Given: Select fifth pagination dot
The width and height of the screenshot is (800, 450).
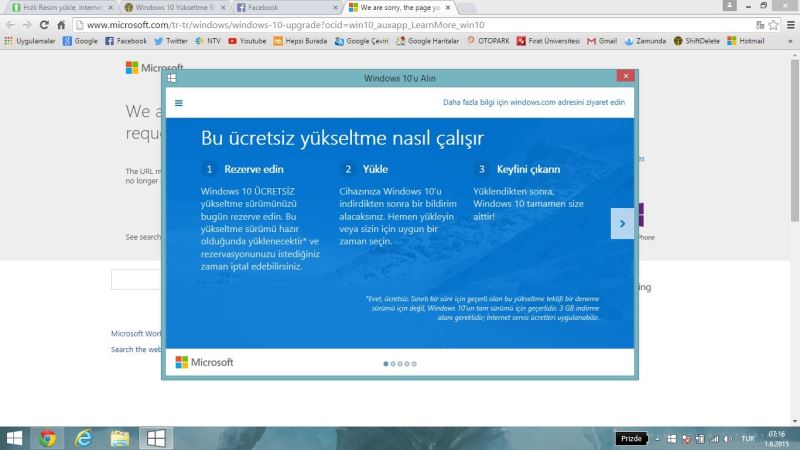Looking at the screenshot, I should click(414, 364).
